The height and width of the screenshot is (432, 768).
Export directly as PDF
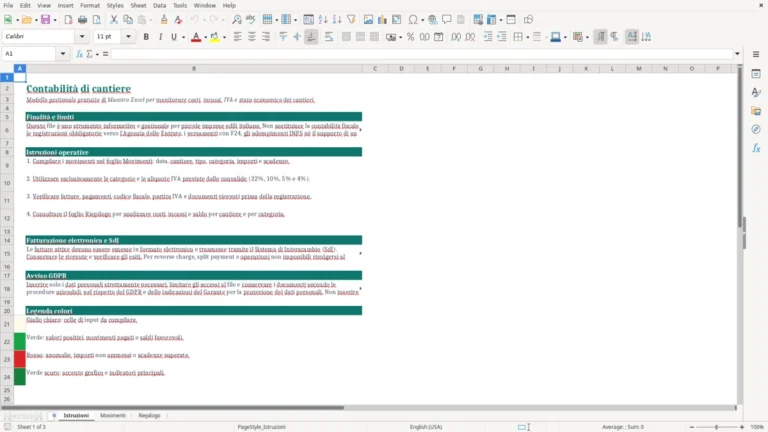(68, 20)
